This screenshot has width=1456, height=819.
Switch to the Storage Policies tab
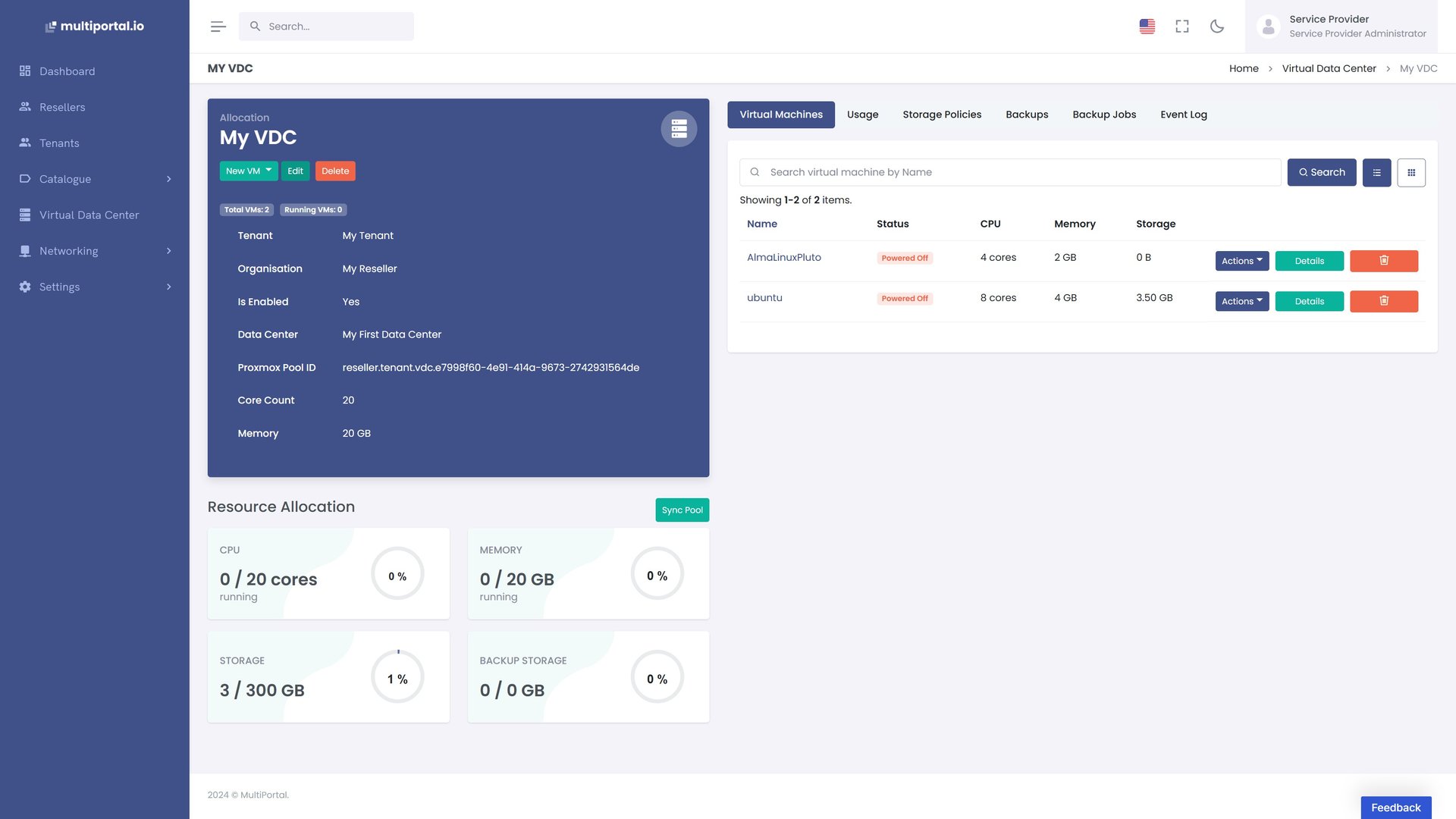pyautogui.click(x=941, y=115)
